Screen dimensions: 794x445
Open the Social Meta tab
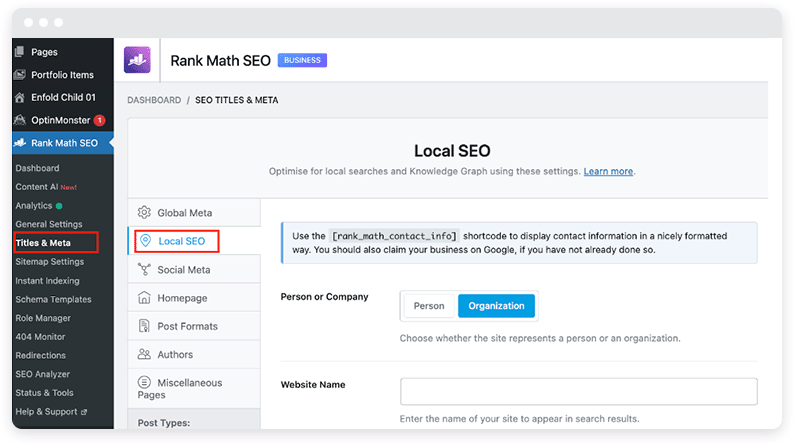(194, 269)
